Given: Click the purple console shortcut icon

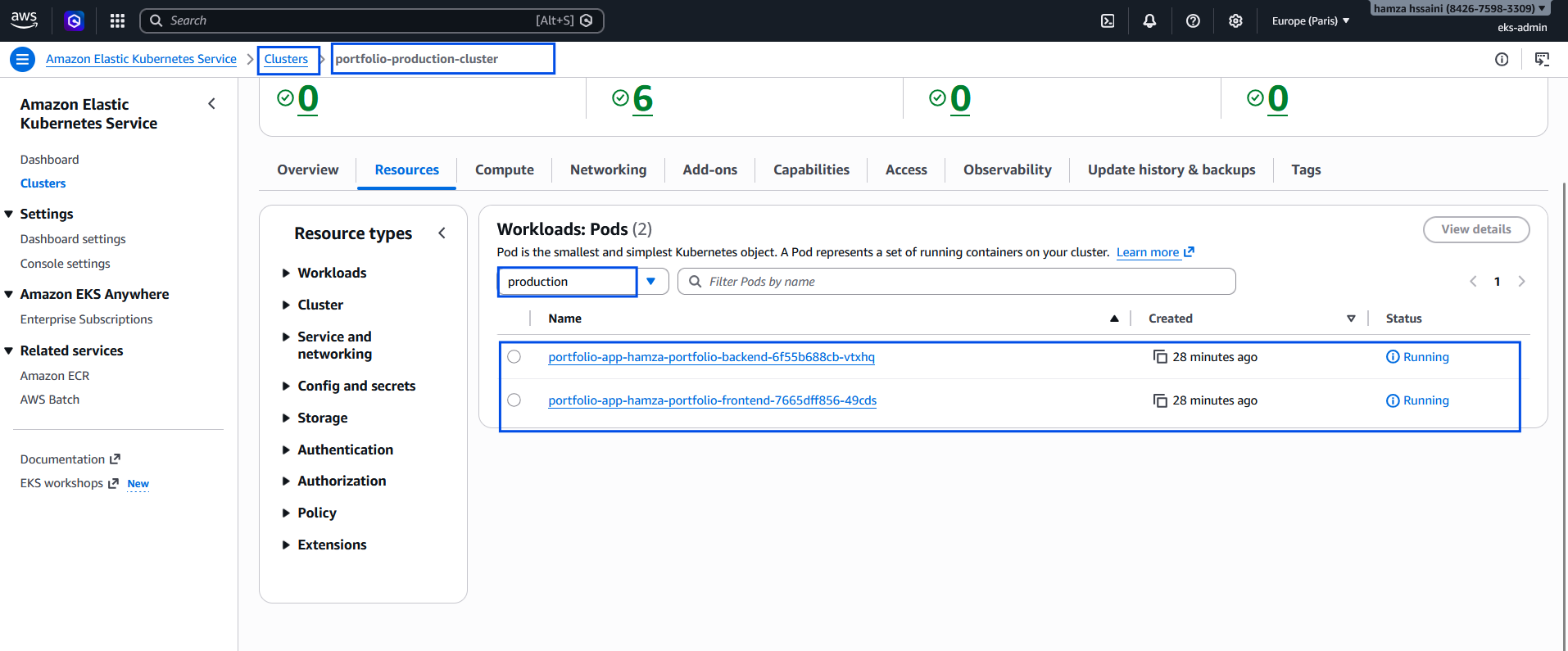Looking at the screenshot, I should tap(75, 20).
